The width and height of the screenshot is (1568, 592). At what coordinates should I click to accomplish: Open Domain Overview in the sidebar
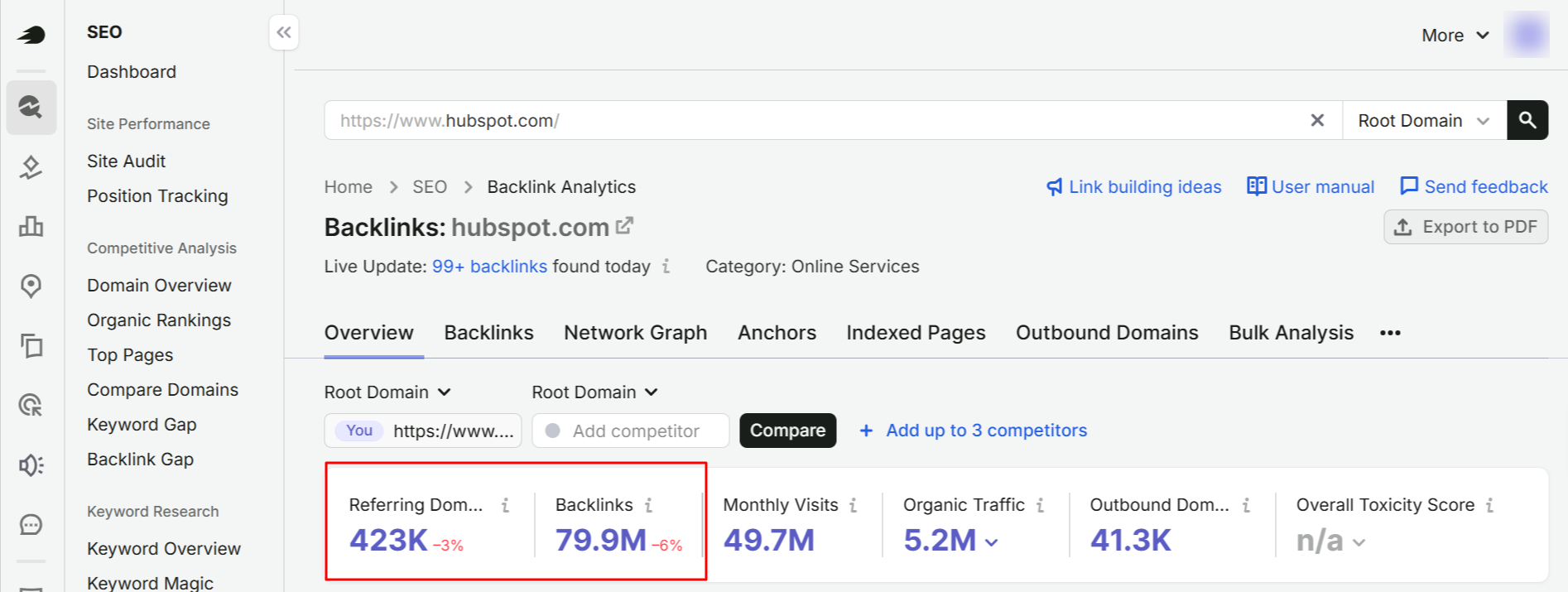[159, 286]
